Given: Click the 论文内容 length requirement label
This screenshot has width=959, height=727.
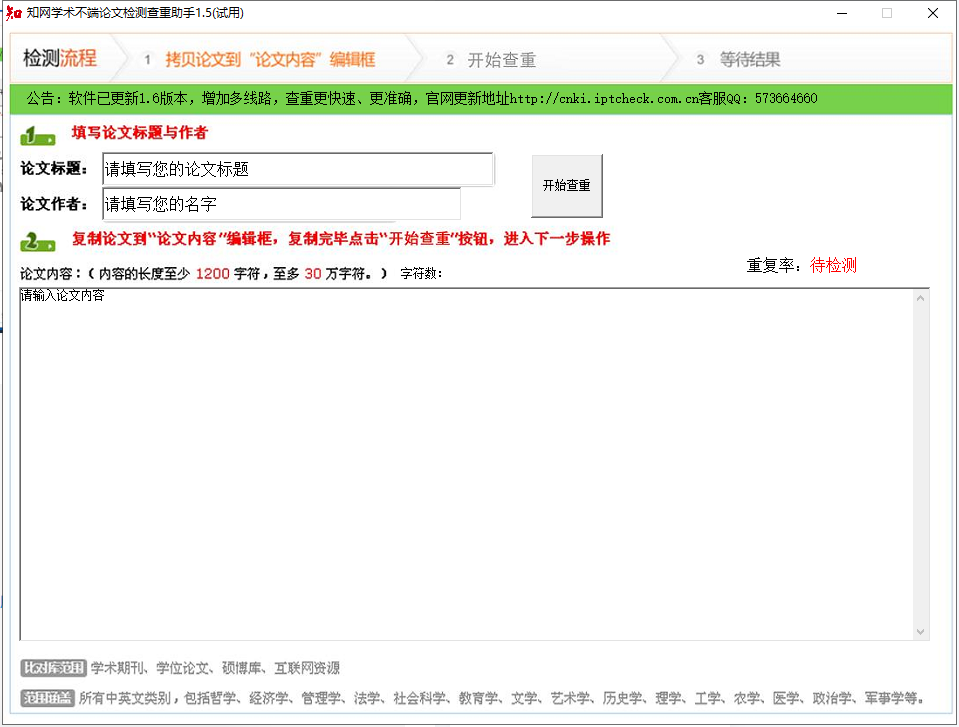Looking at the screenshot, I should 204,274.
